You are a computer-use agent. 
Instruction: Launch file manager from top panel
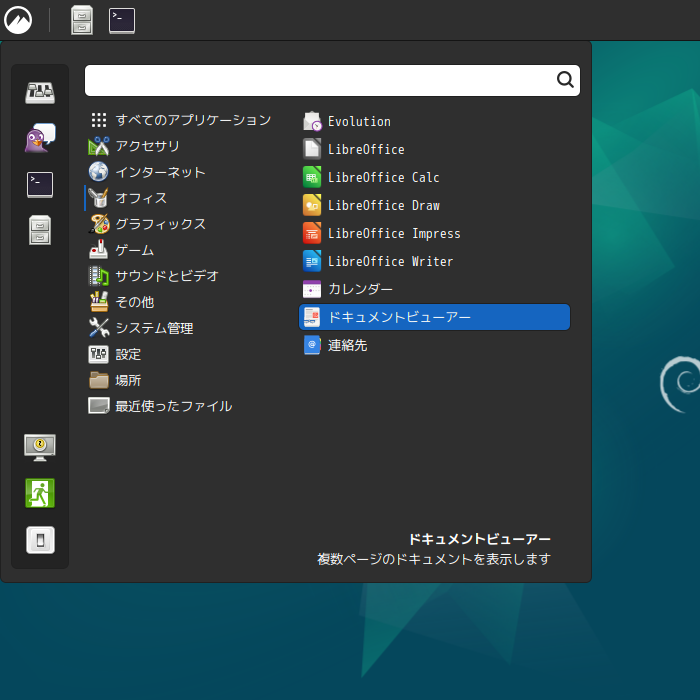tap(82, 20)
